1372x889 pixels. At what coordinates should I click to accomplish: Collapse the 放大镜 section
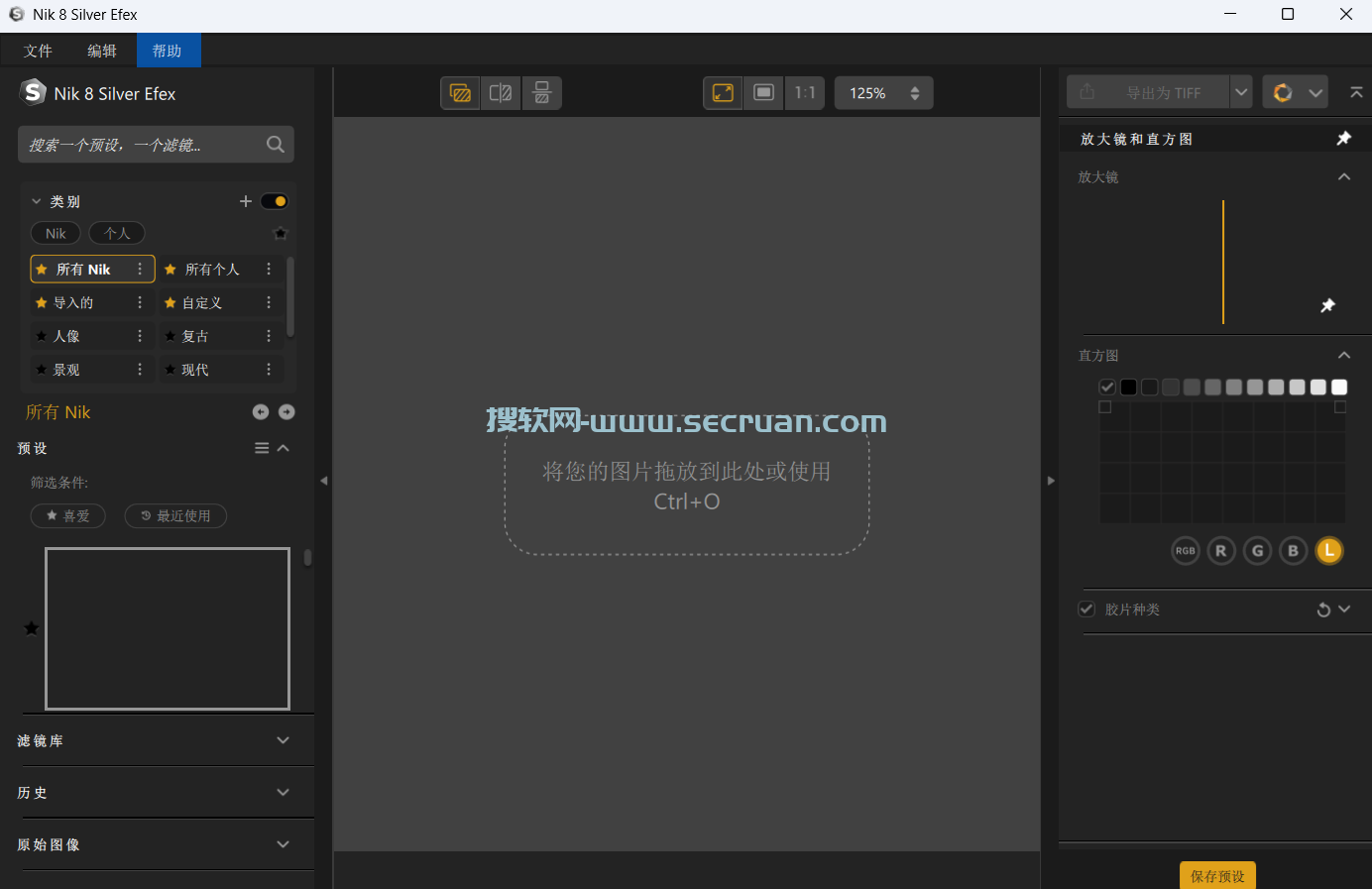(x=1344, y=176)
